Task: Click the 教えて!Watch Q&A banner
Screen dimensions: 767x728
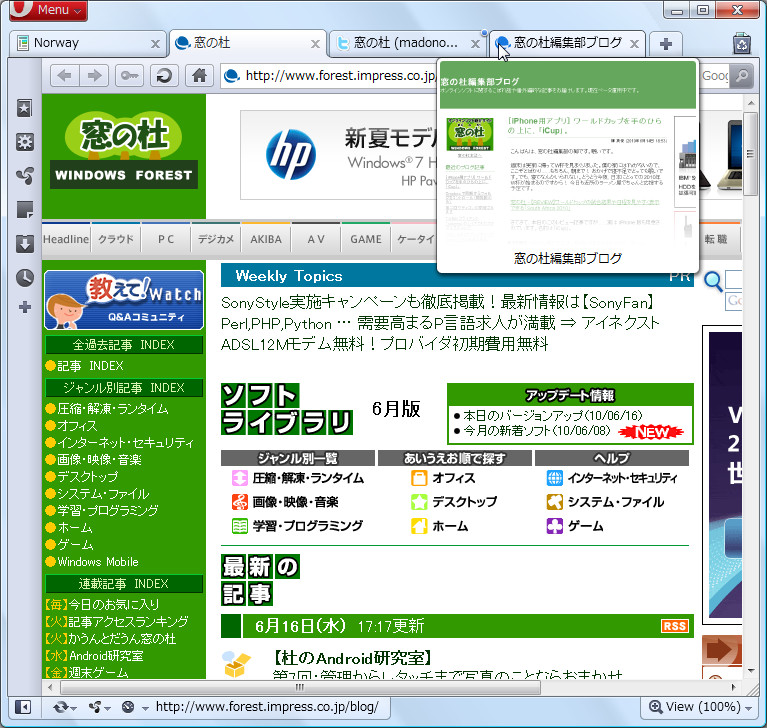Action: point(124,300)
